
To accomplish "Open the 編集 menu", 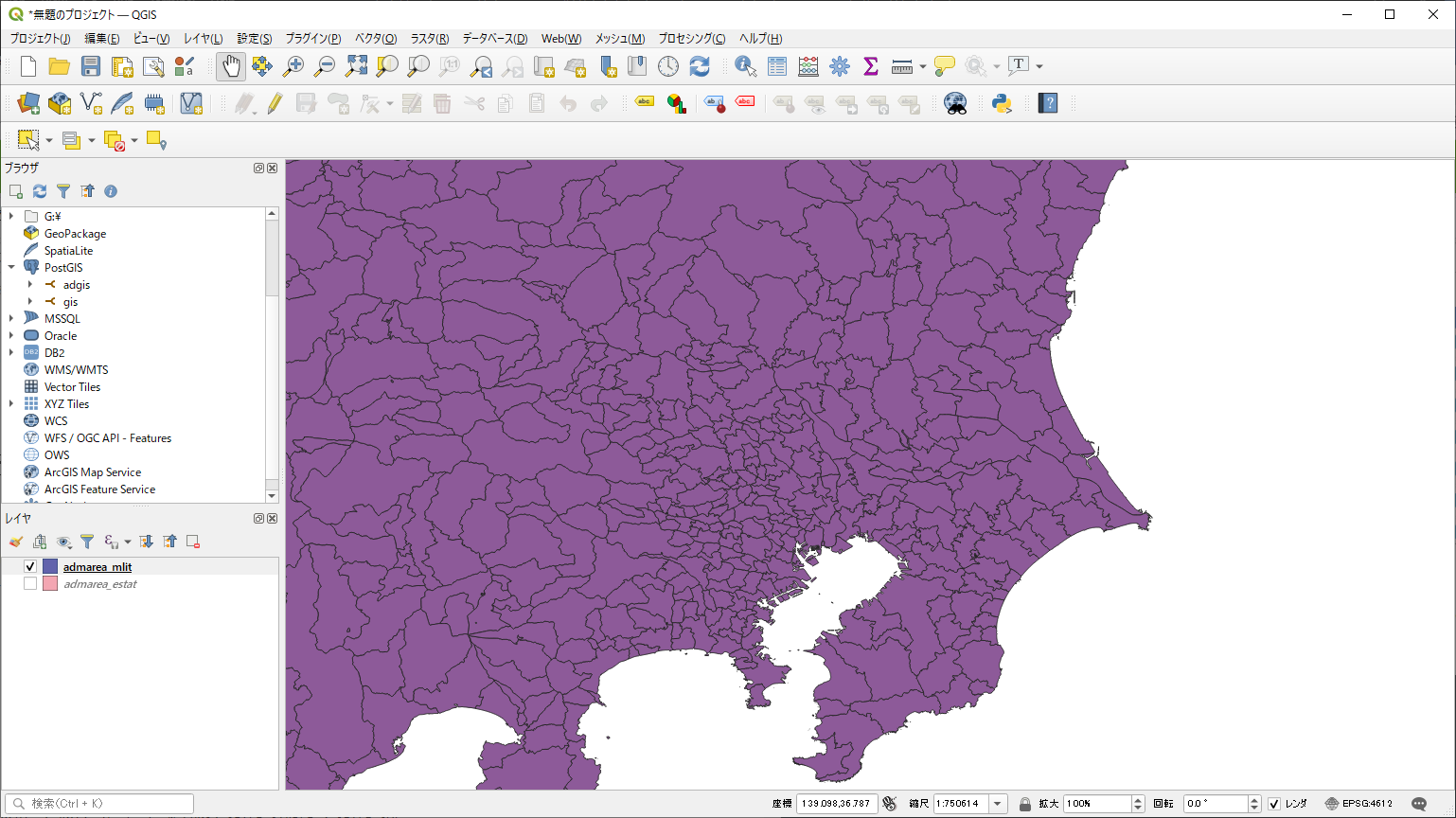I will [102, 39].
